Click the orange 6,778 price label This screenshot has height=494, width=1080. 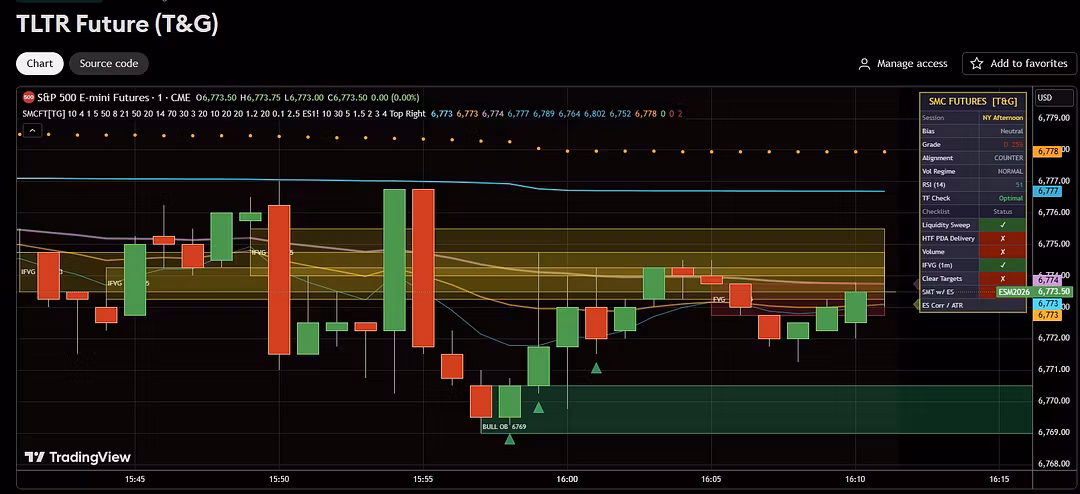pyautogui.click(x=1048, y=151)
